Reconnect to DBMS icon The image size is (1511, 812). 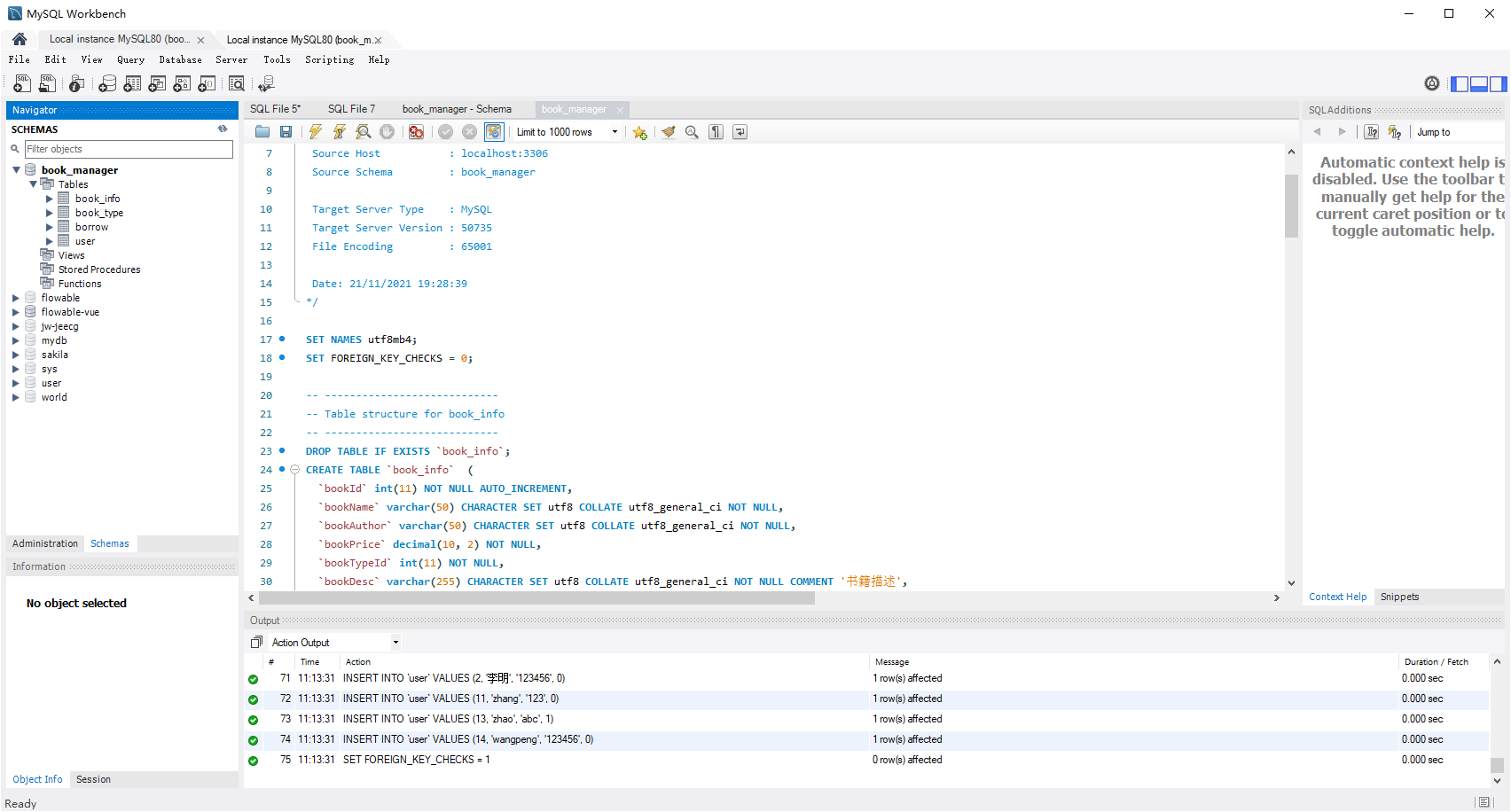pos(266,83)
